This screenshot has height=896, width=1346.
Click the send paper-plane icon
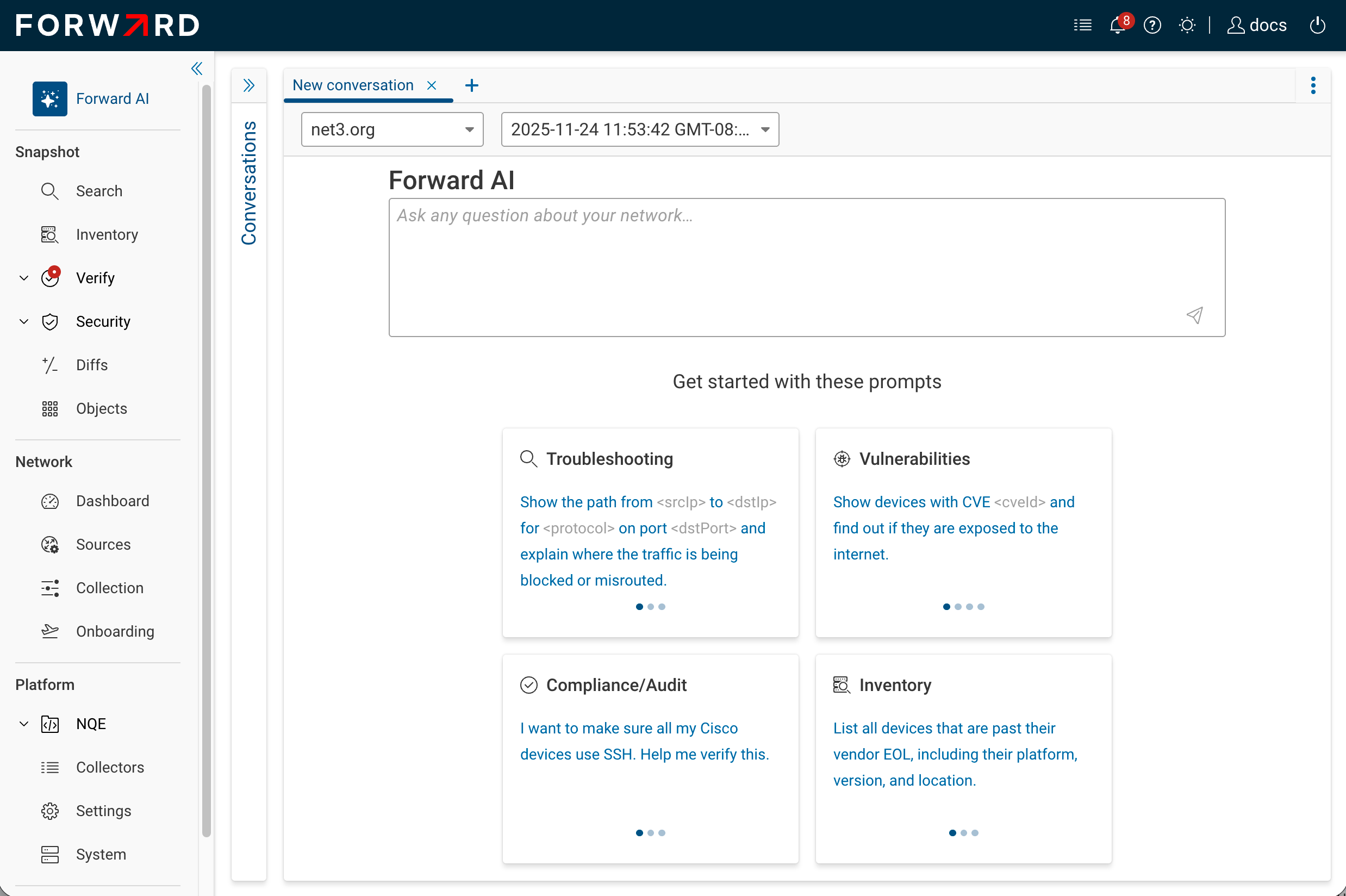[x=1195, y=315]
